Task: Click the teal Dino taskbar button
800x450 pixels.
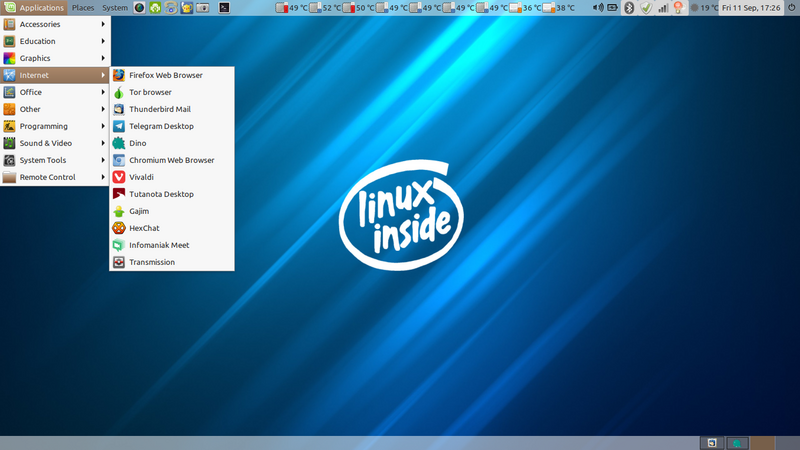Action: tap(737, 443)
